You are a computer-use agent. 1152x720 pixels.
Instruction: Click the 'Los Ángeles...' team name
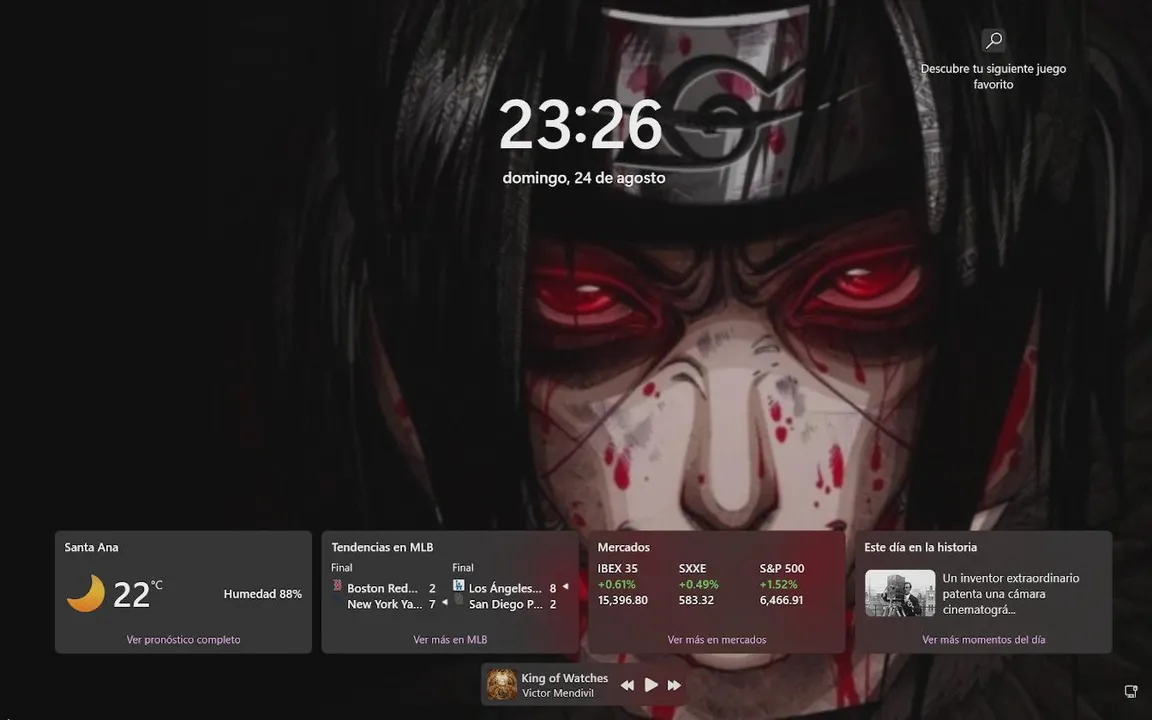505,588
